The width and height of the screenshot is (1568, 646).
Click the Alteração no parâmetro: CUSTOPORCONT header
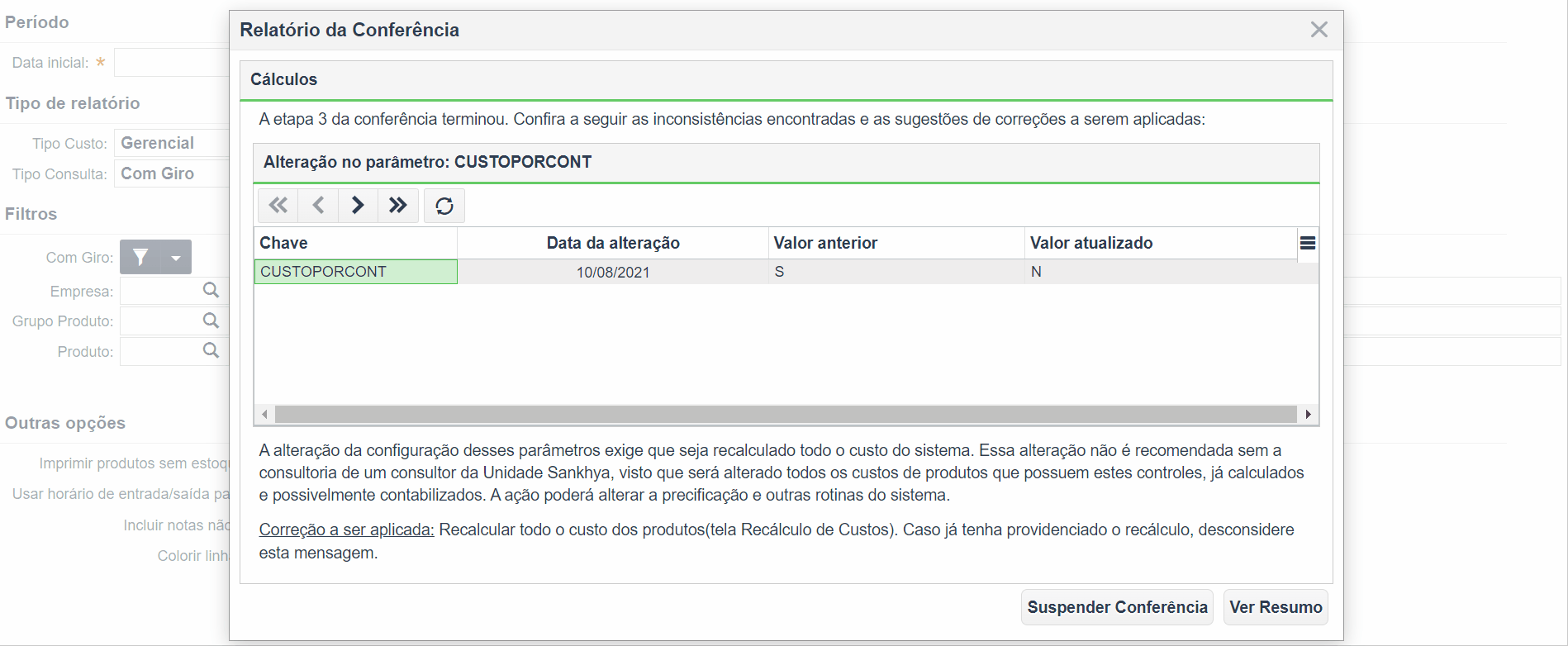pyautogui.click(x=786, y=163)
